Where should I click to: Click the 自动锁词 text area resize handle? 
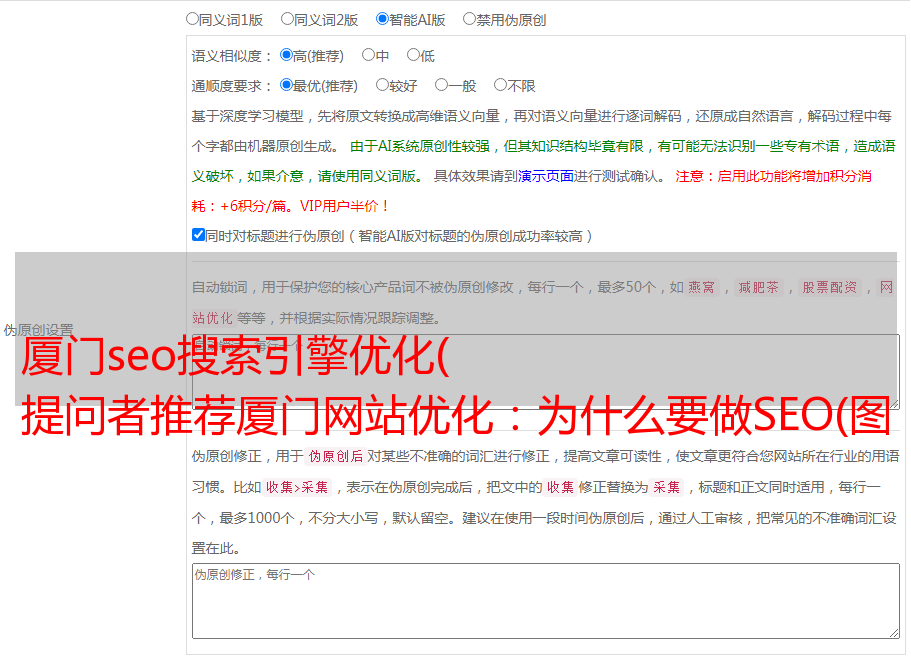click(893, 402)
